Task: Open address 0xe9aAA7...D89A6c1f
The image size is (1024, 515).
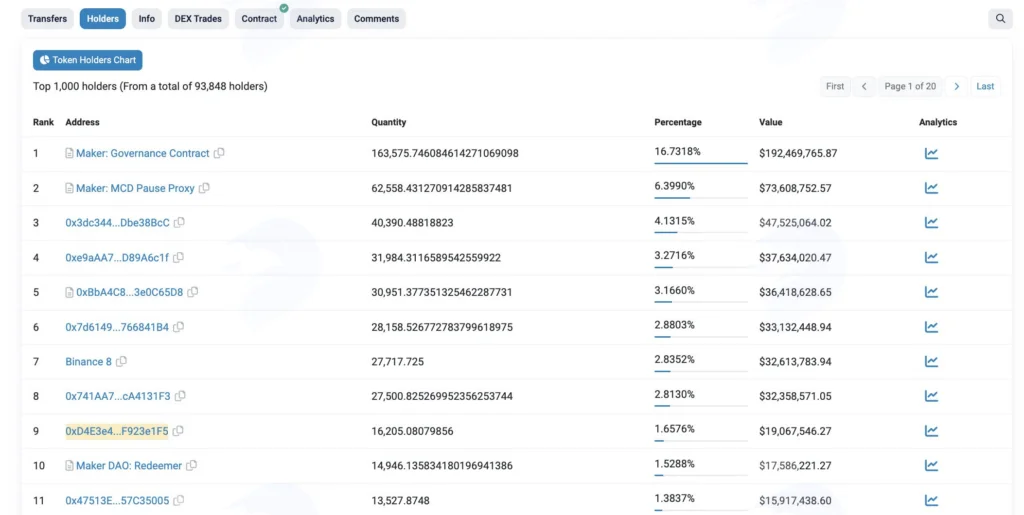Action: [x=117, y=257]
